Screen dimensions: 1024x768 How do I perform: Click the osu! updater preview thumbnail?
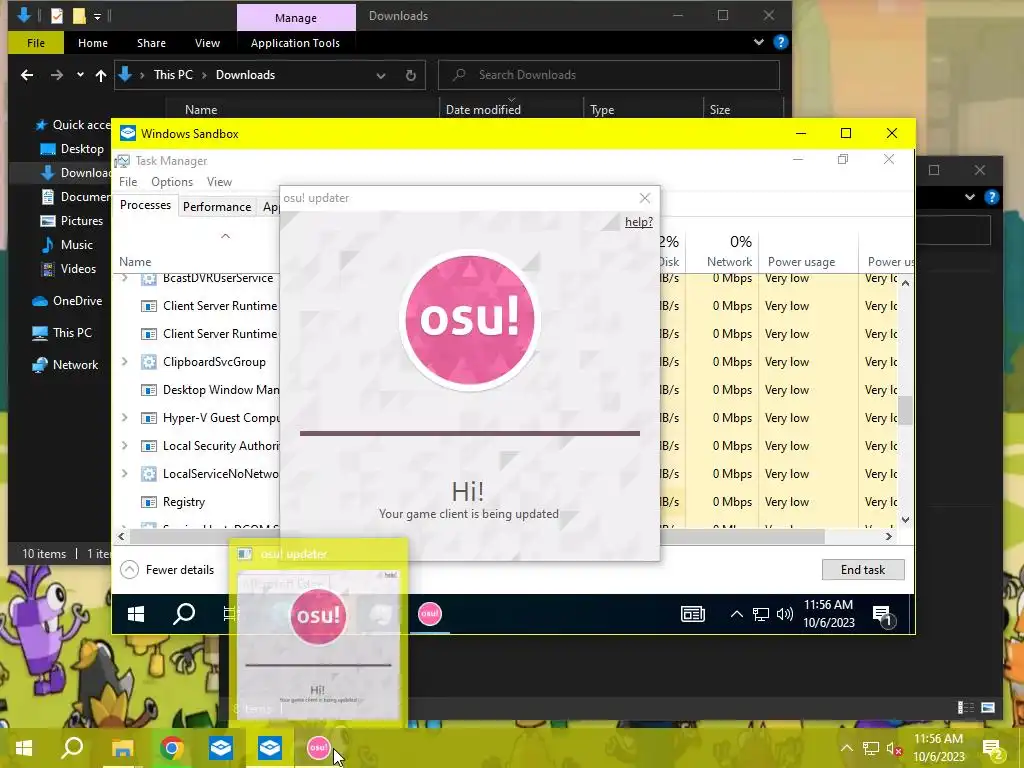coord(318,646)
